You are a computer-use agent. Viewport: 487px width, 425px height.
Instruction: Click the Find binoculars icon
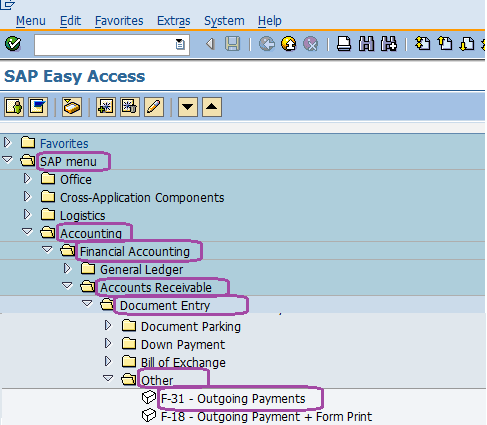pos(366,44)
